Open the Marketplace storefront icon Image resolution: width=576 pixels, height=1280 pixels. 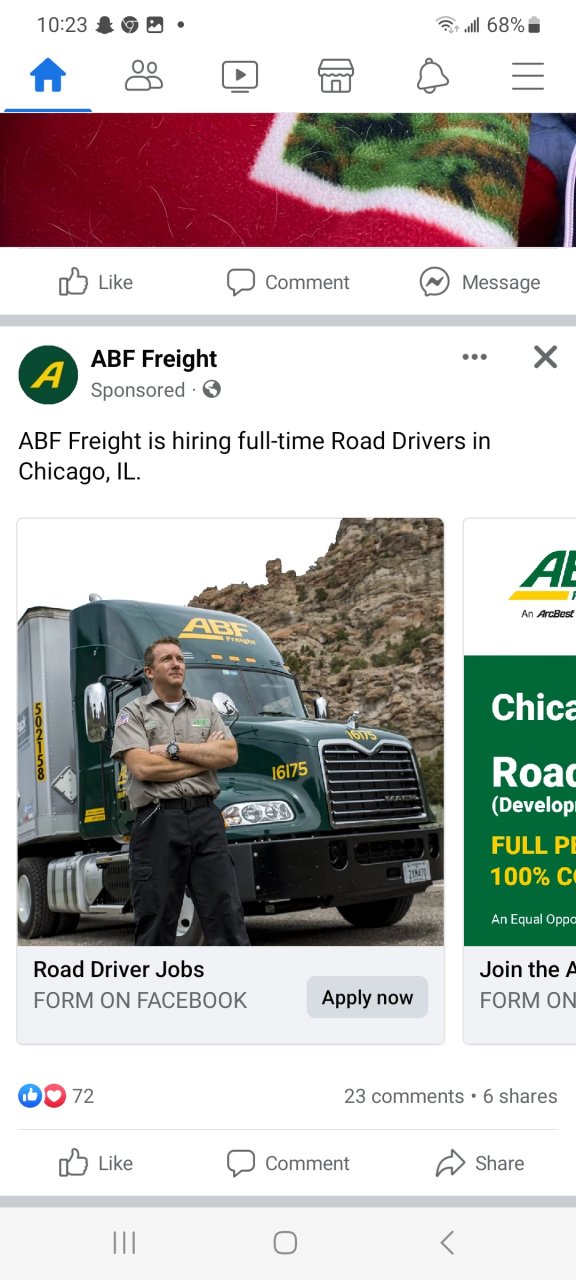pyautogui.click(x=336, y=76)
